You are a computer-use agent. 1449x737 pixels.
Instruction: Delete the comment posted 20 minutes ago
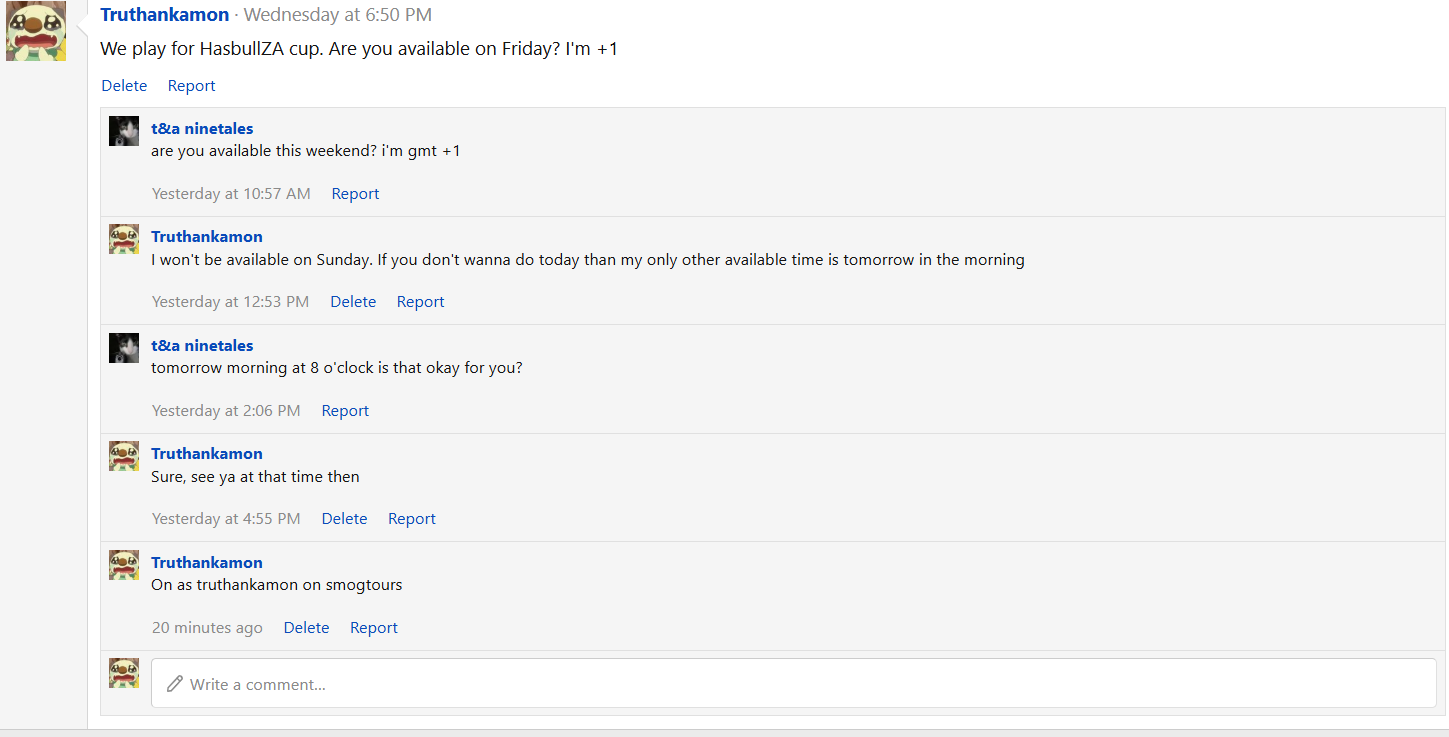click(x=306, y=628)
